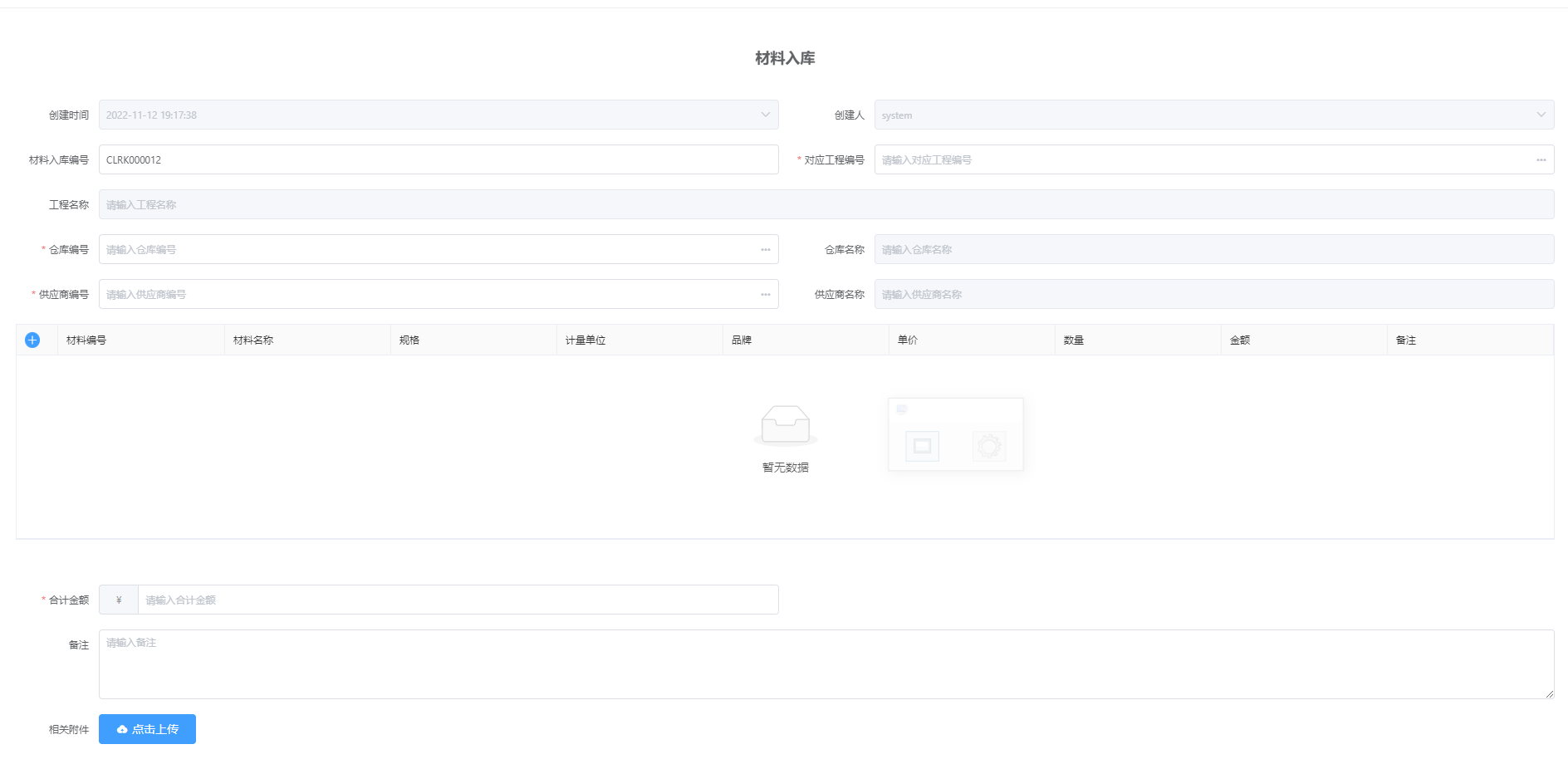Focus the 仓库编号 input field
The height and width of the screenshot is (759, 1568).
coord(439,249)
